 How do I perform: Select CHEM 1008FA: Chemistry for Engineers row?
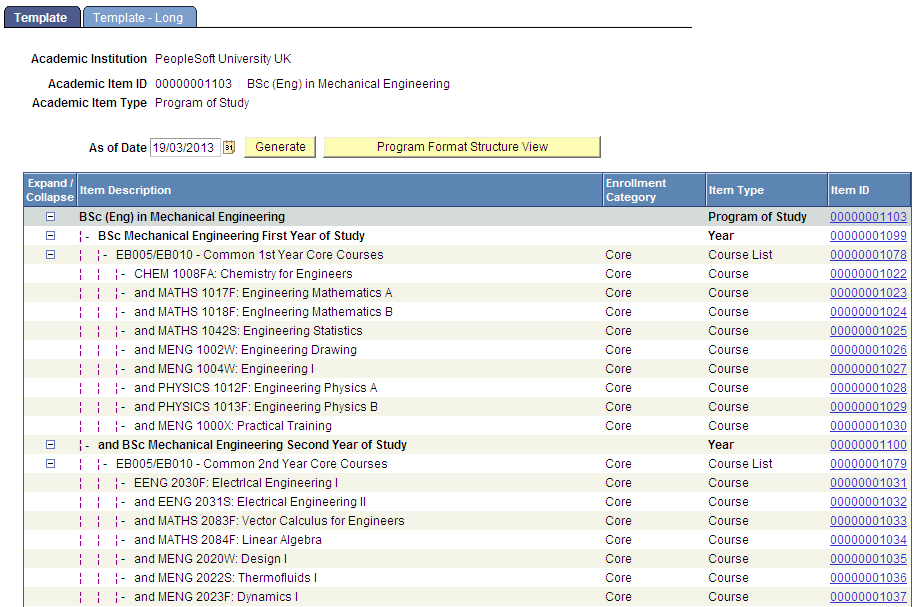(467, 274)
